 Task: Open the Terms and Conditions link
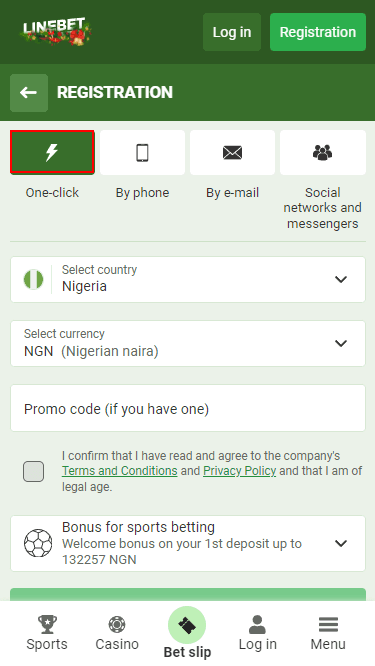tap(120, 471)
